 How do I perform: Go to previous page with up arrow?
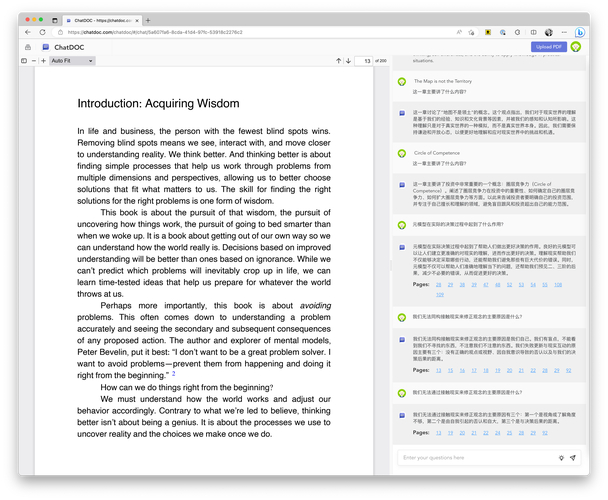coord(337,61)
